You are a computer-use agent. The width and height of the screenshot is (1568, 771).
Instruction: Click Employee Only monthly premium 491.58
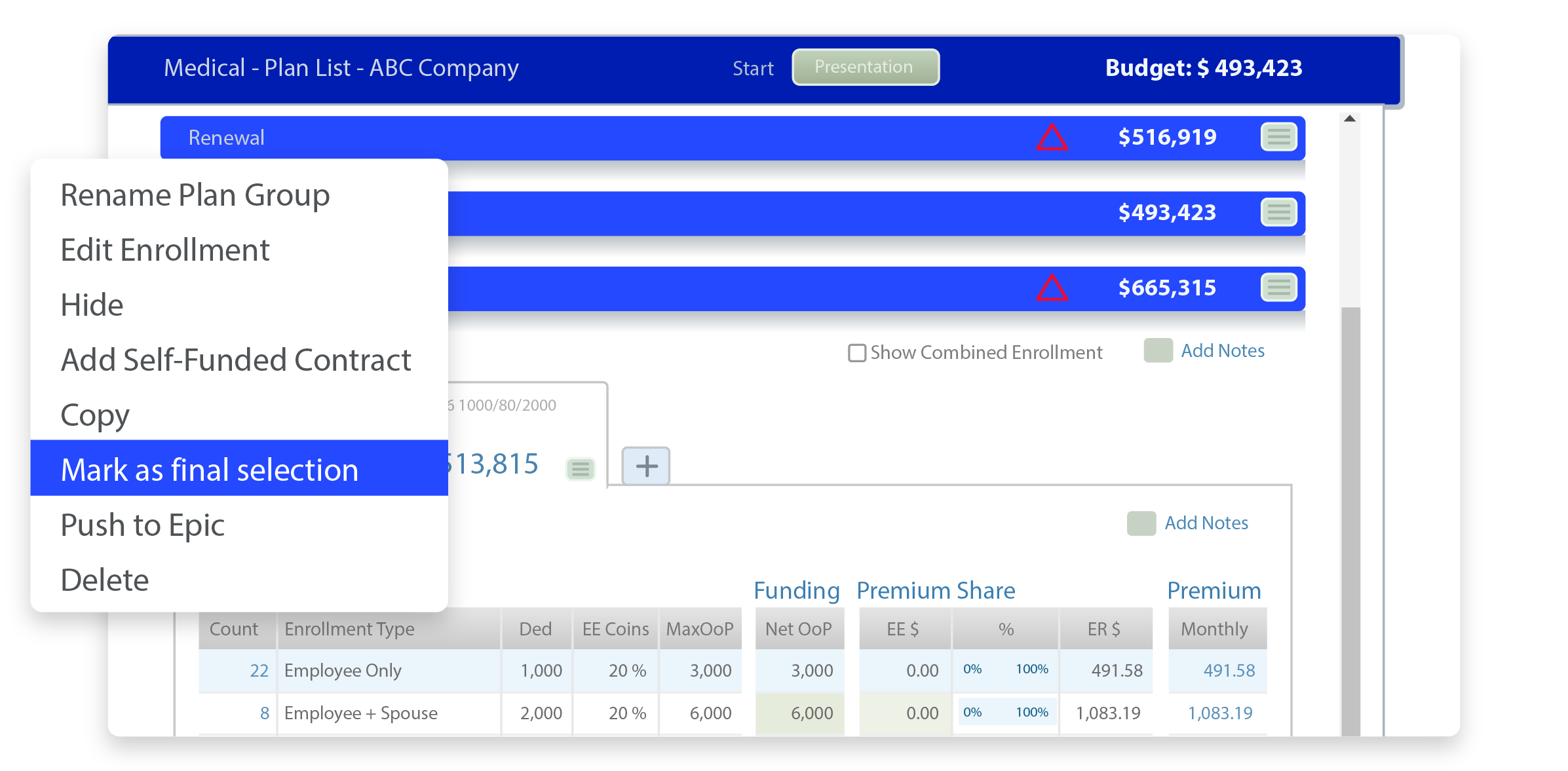tap(1229, 671)
